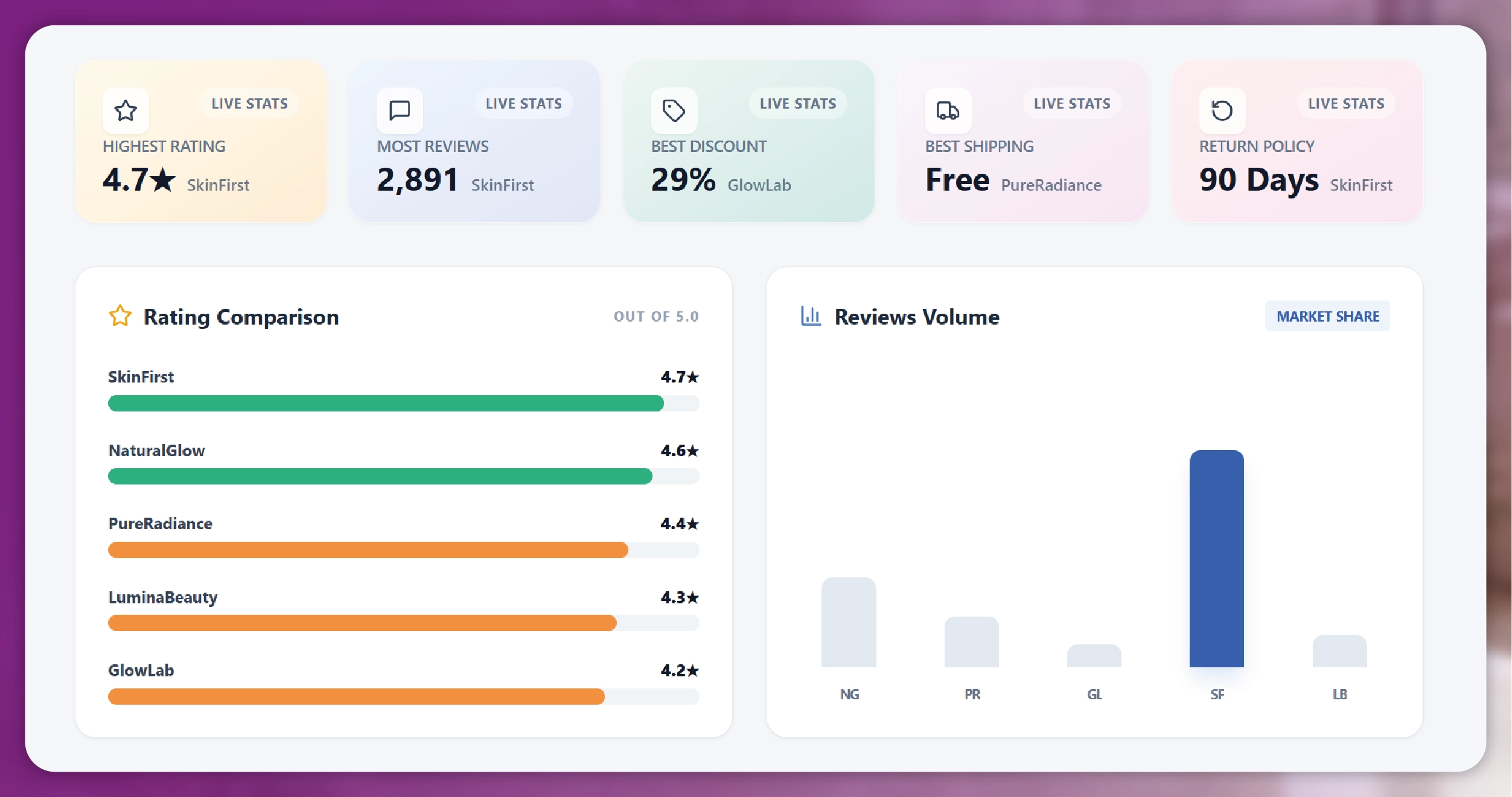Click the chat bubble icon in Most Reviews card

click(x=400, y=110)
